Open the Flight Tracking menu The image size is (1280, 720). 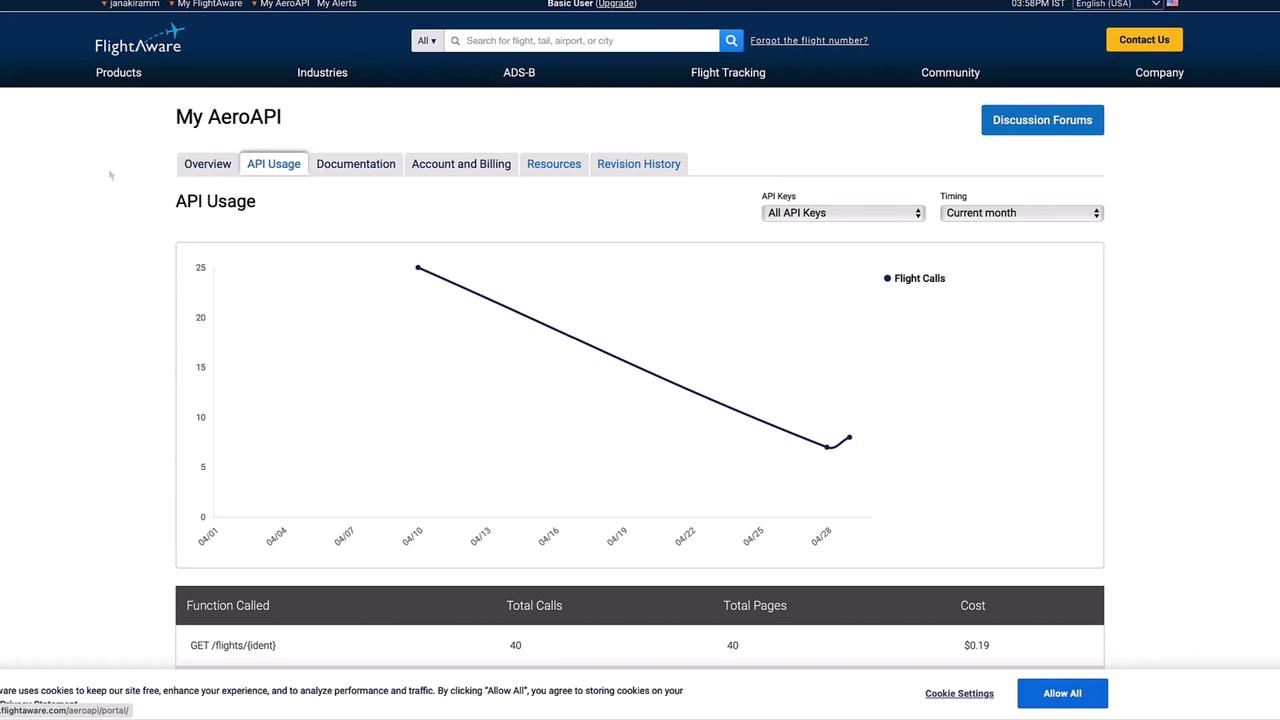pos(728,73)
